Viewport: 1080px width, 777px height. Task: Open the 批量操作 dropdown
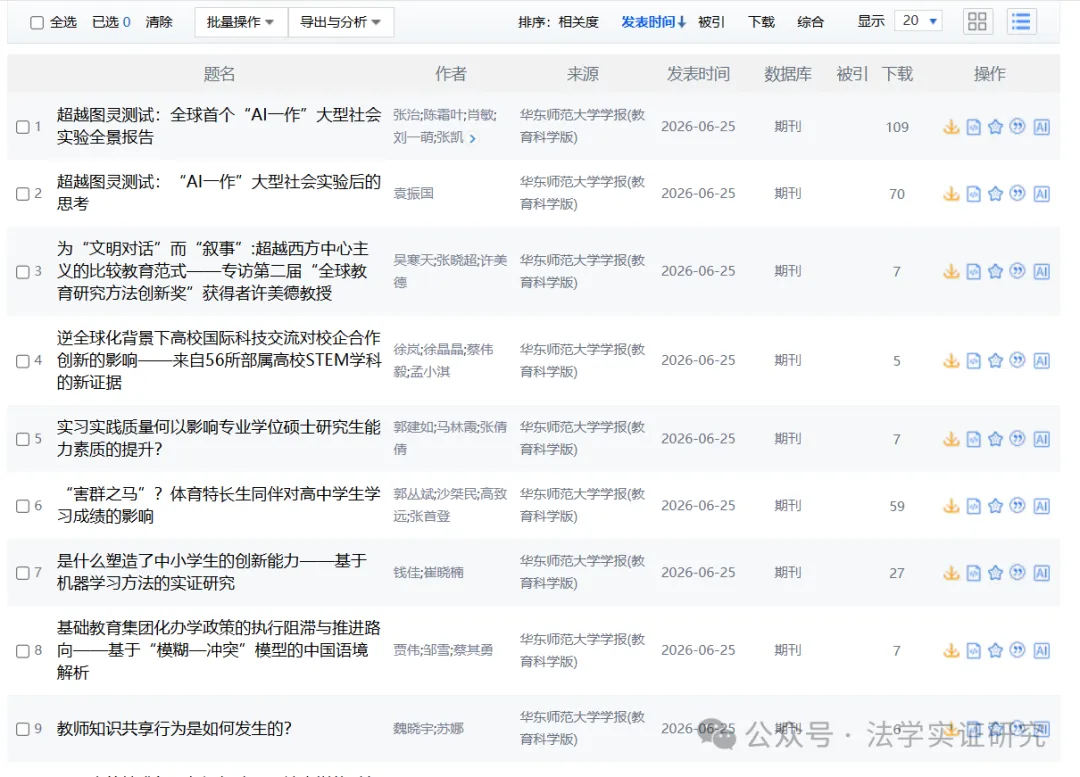[x=240, y=22]
